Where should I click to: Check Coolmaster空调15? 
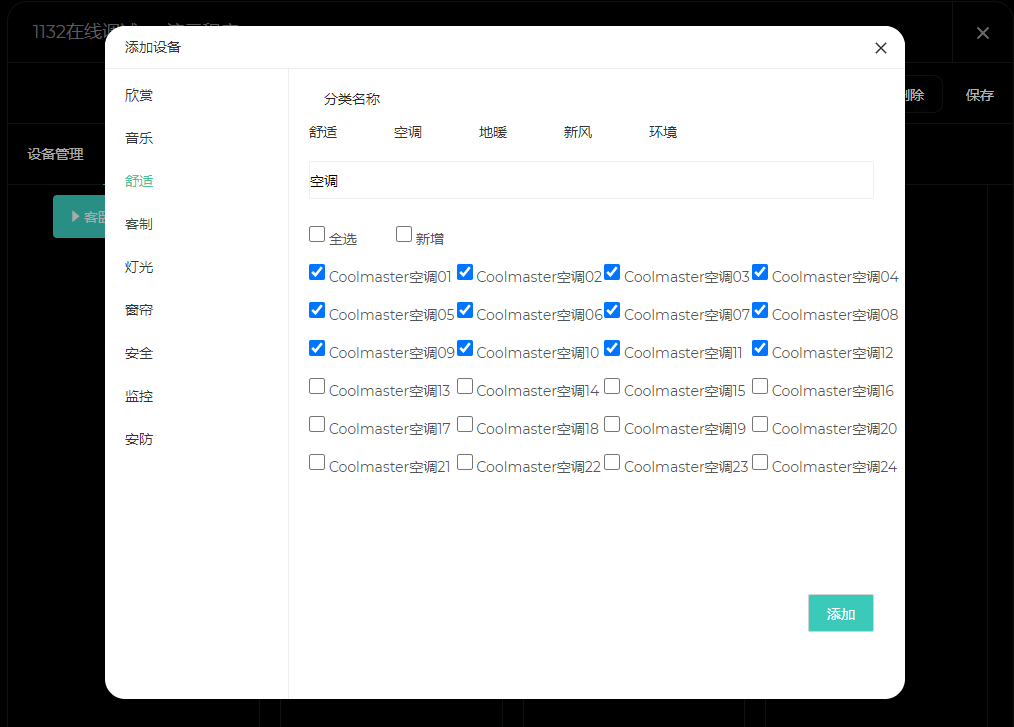(x=612, y=386)
